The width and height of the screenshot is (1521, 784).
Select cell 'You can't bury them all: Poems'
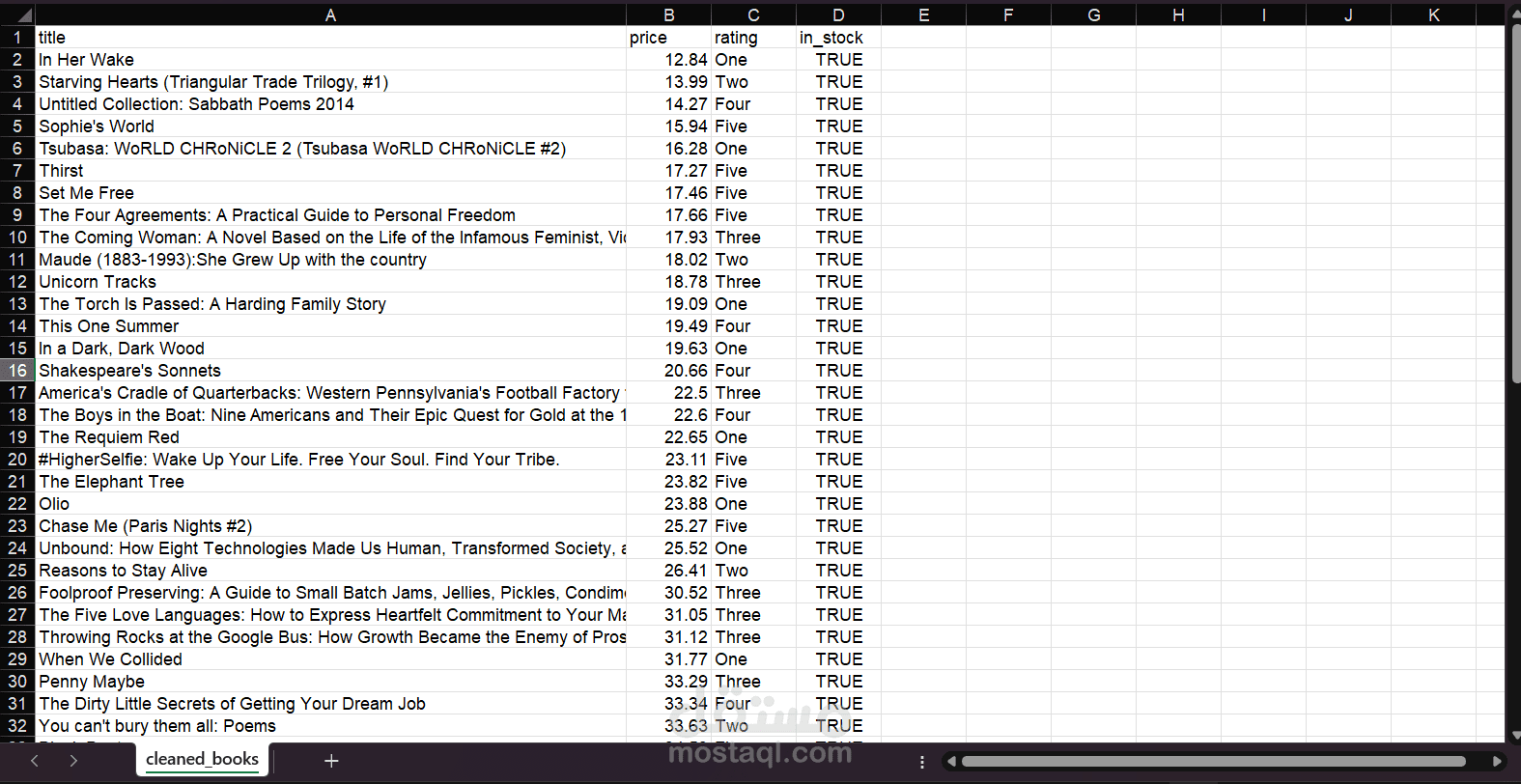pyautogui.click(x=330, y=726)
